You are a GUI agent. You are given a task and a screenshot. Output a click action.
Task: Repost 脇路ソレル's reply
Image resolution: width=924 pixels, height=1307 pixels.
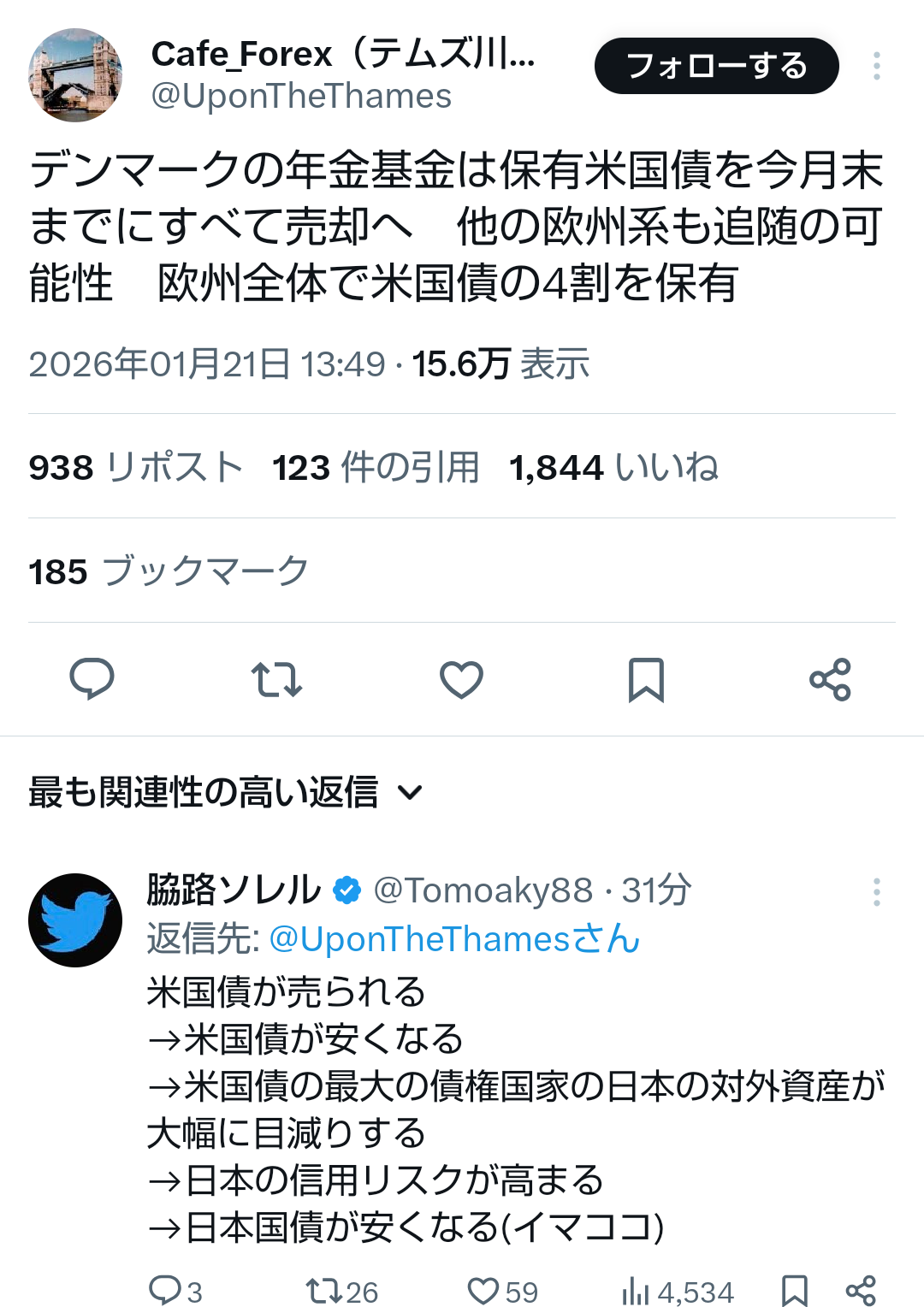(323, 1290)
